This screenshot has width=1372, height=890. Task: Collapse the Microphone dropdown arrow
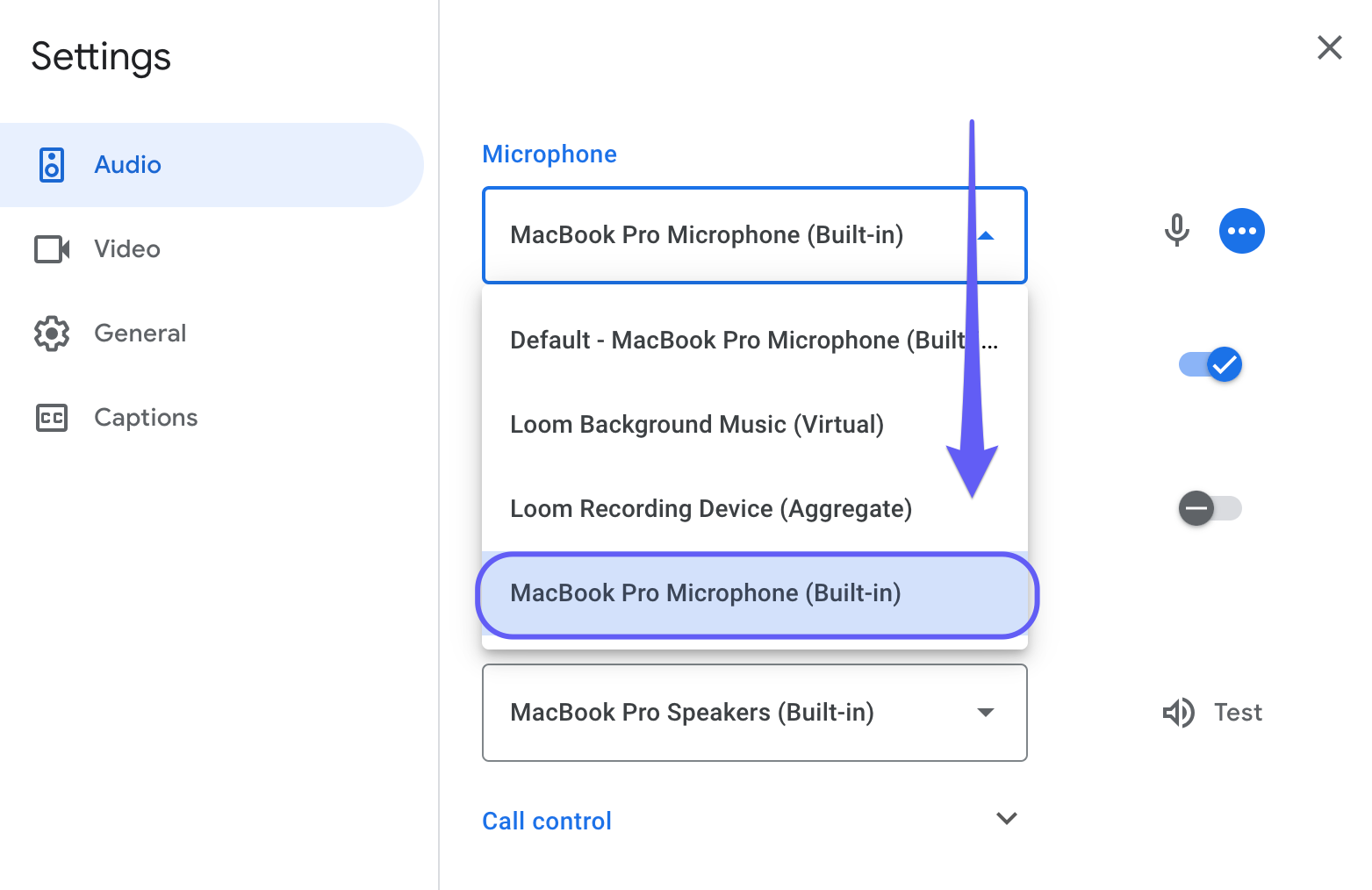coord(986,235)
